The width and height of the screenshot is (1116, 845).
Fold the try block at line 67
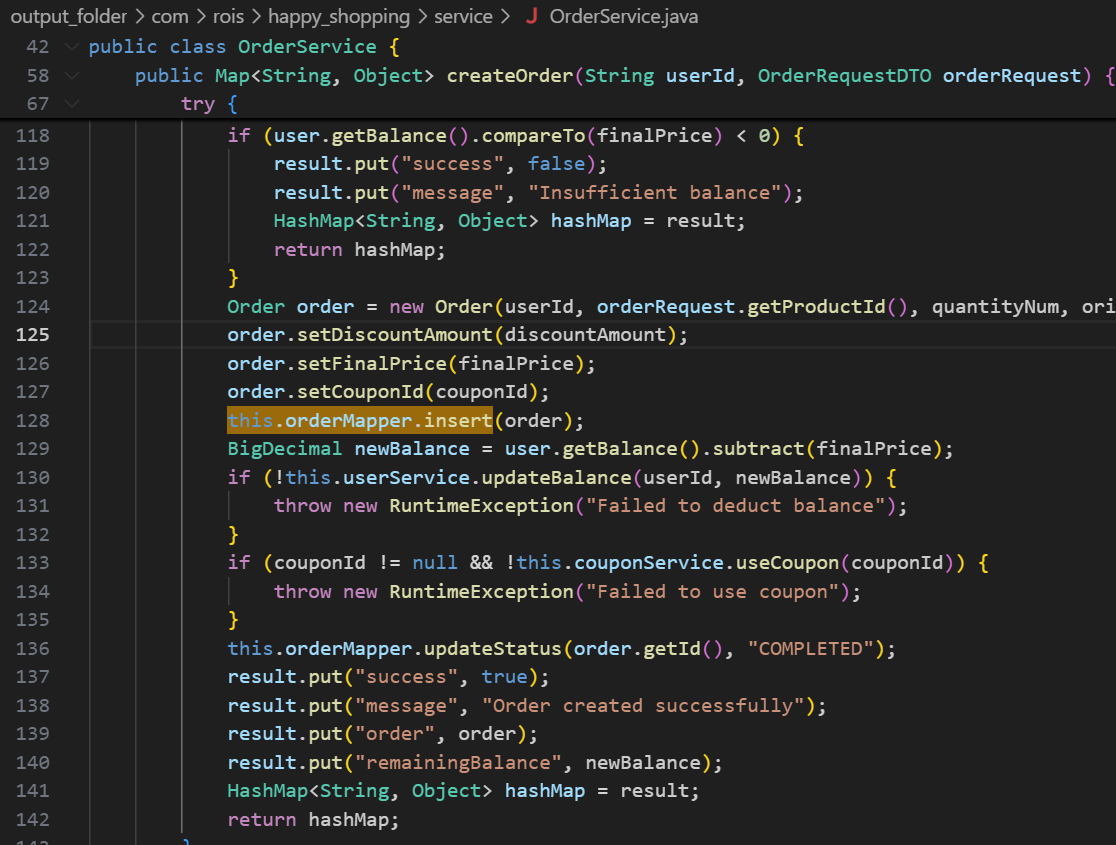(69, 104)
